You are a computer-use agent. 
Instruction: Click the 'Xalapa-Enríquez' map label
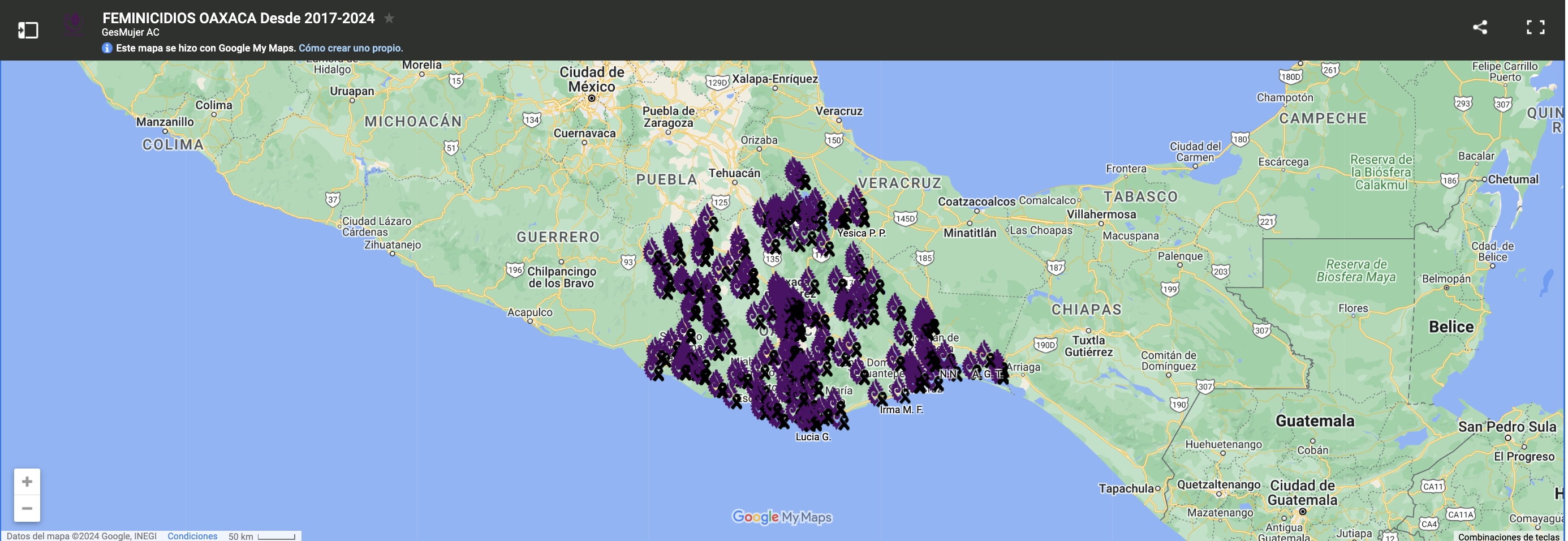[775, 79]
